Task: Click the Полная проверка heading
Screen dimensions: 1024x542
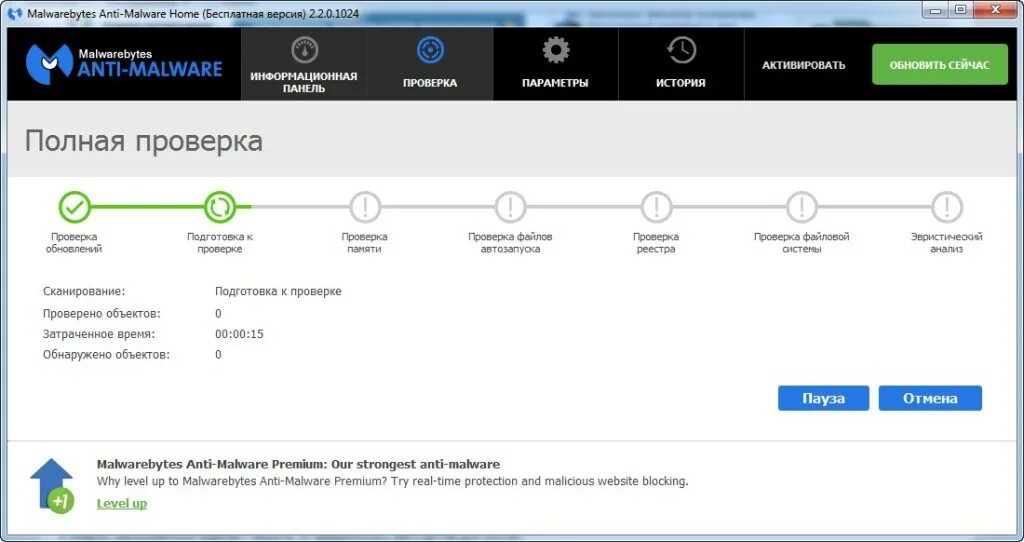Action: click(x=144, y=141)
